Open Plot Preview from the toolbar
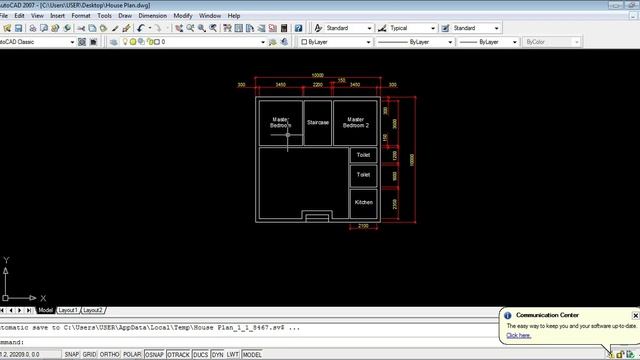The image size is (640, 360). 44,28
